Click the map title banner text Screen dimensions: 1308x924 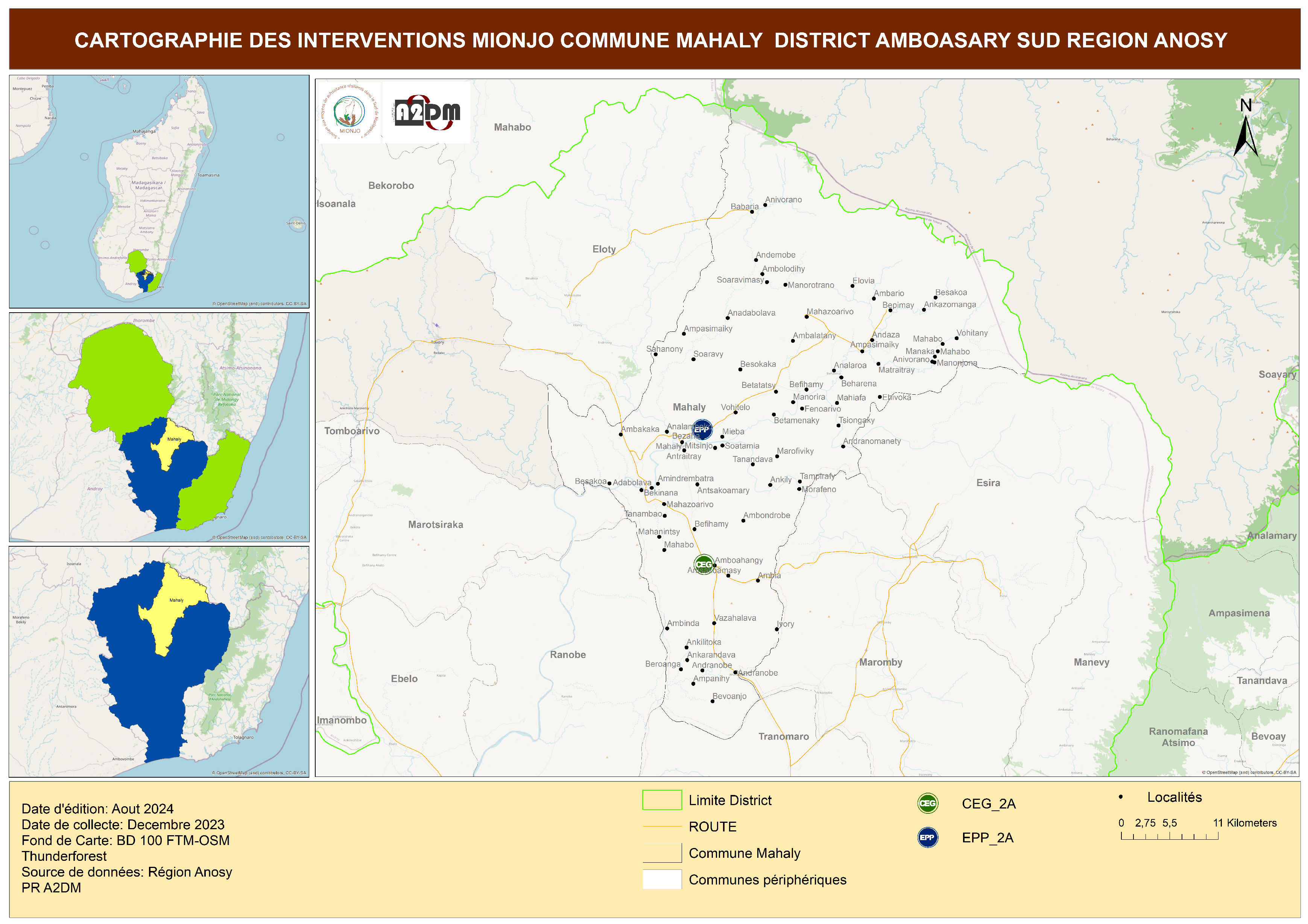[x=650, y=40]
